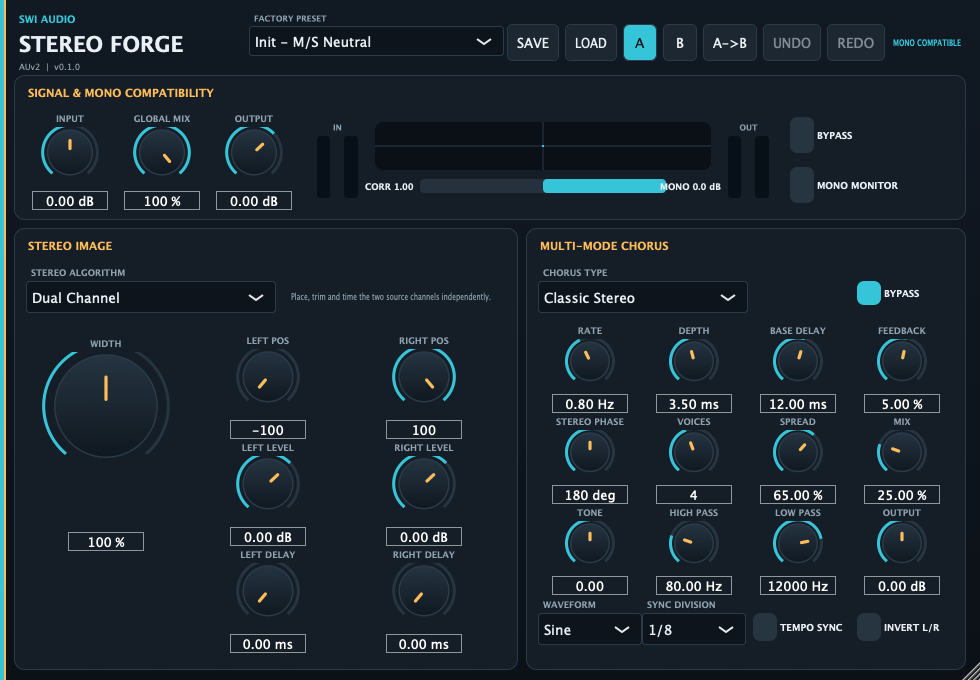
Task: Click the MONO COMPATIBLE label
Action: (x=927, y=43)
